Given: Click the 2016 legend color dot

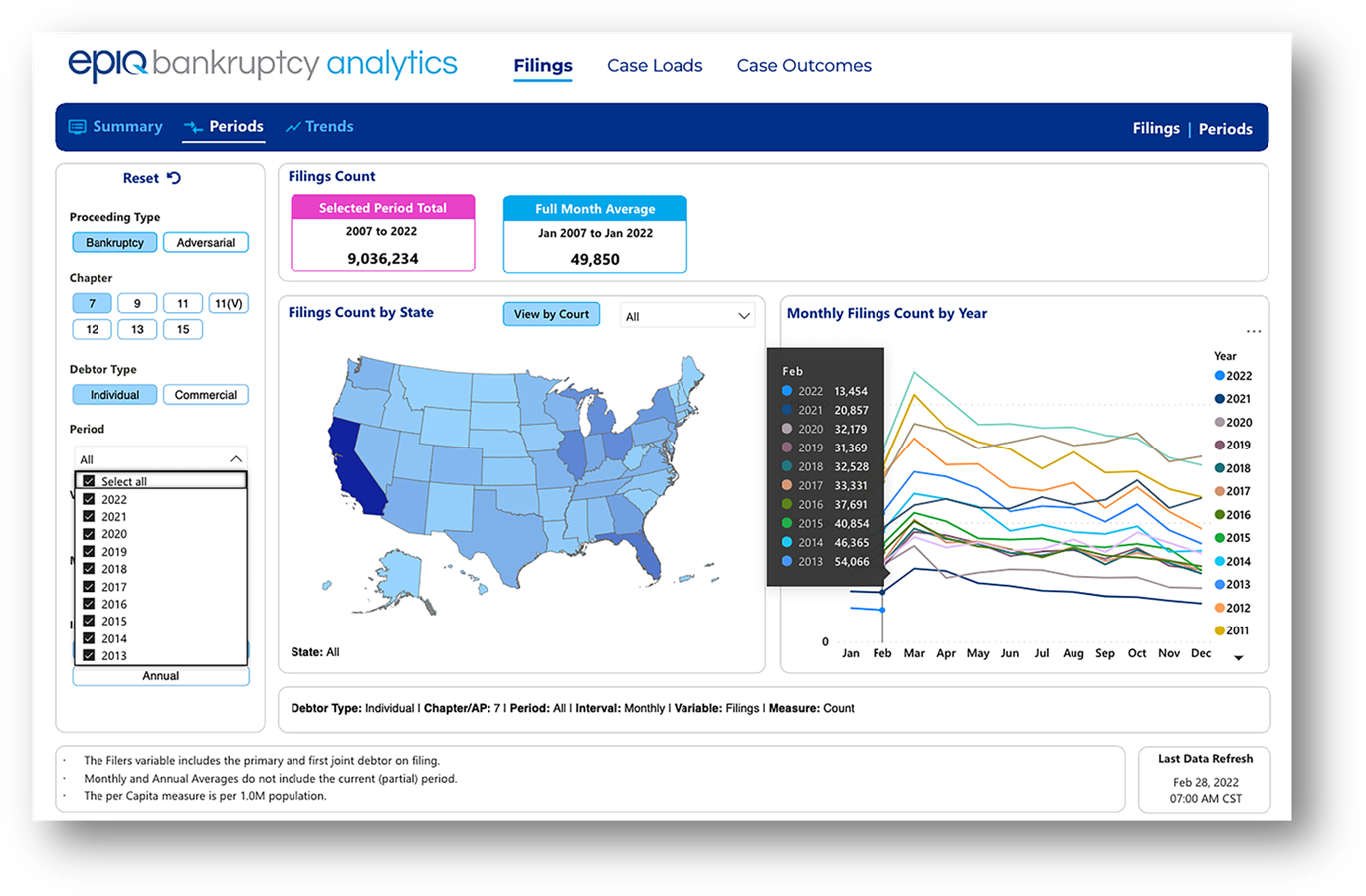Looking at the screenshot, I should point(1220,515).
